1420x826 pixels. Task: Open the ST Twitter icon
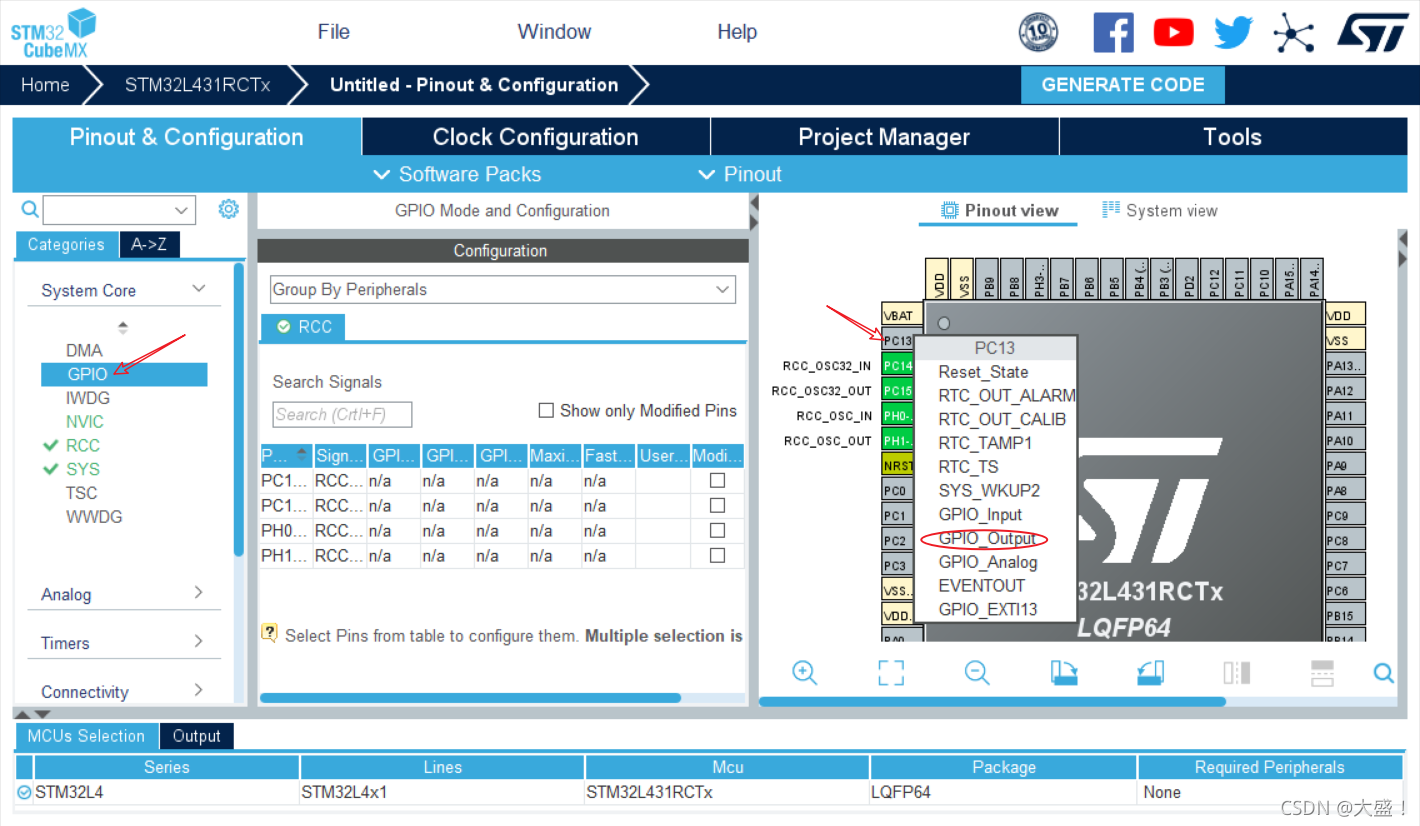click(1233, 33)
